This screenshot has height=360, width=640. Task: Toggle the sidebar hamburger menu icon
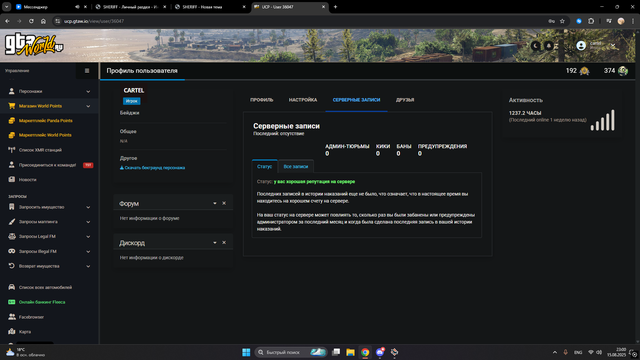[x=87, y=71]
